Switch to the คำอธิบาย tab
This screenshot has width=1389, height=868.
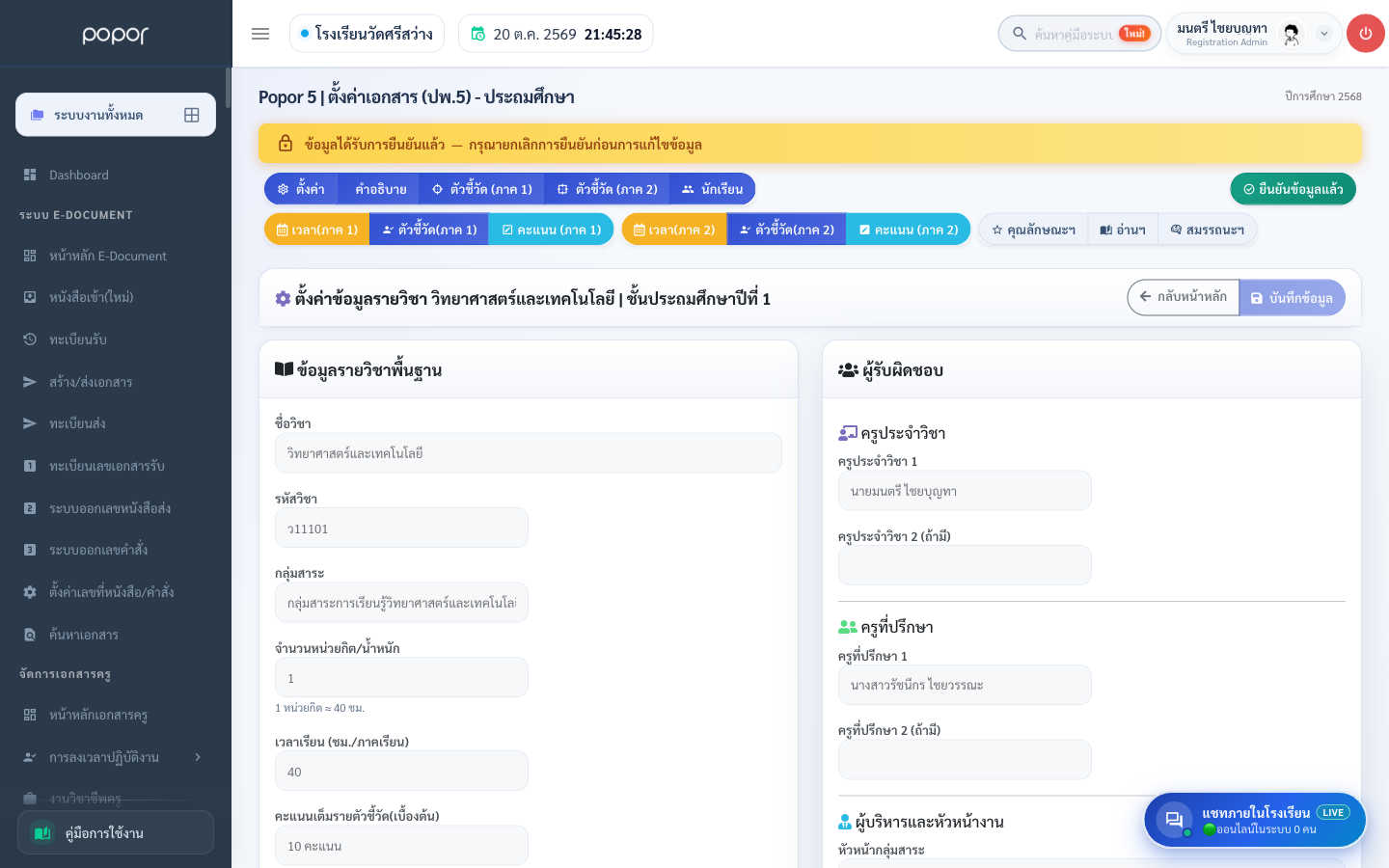(x=380, y=189)
